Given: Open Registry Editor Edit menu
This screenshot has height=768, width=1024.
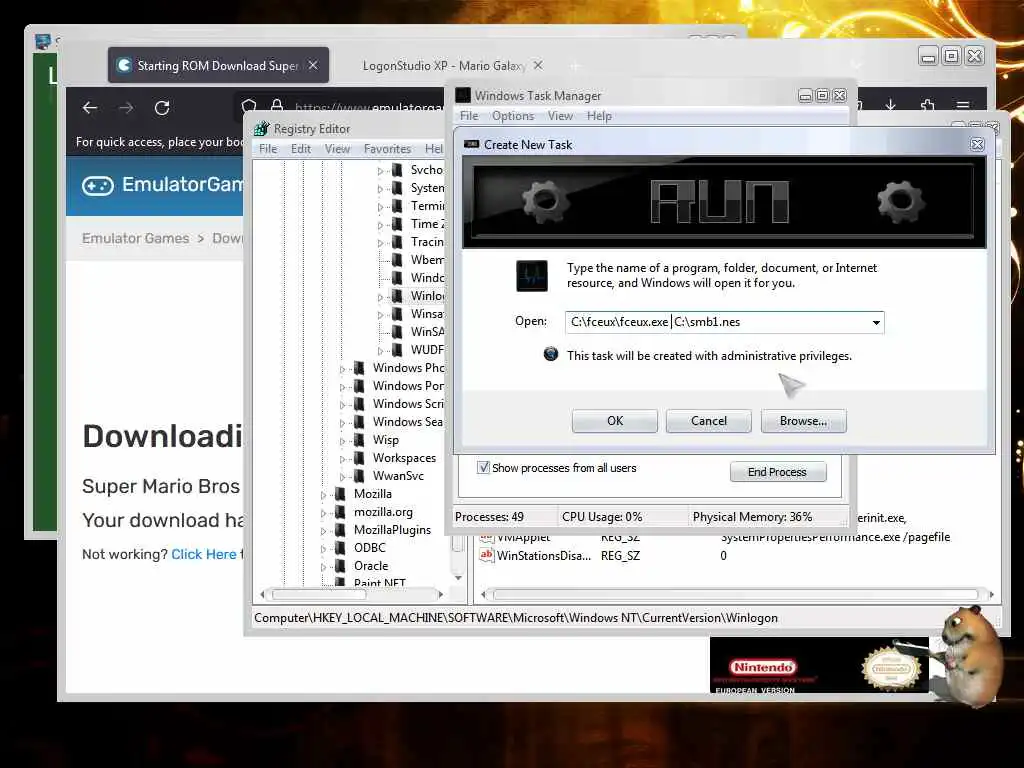Looking at the screenshot, I should pos(301,149).
